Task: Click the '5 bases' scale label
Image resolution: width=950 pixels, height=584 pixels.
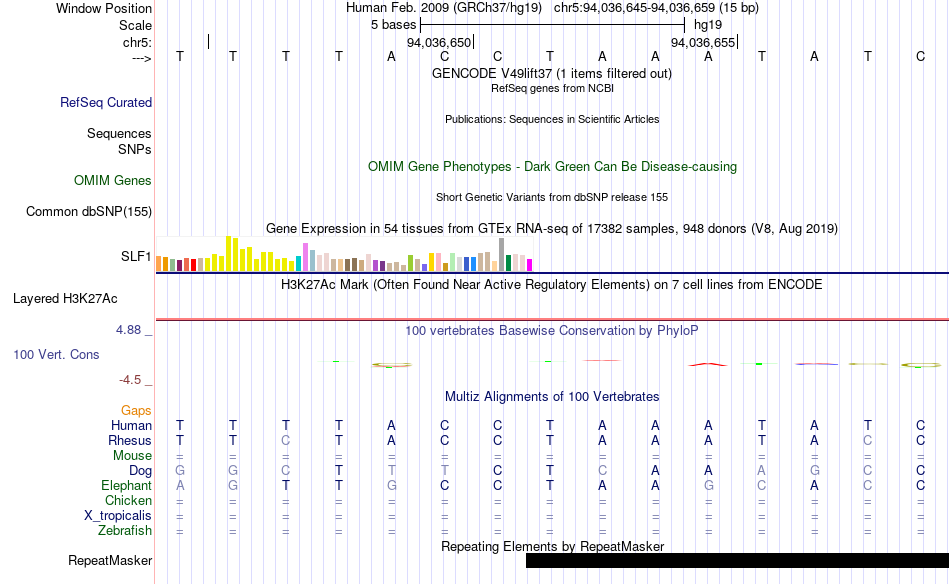Action: (394, 25)
